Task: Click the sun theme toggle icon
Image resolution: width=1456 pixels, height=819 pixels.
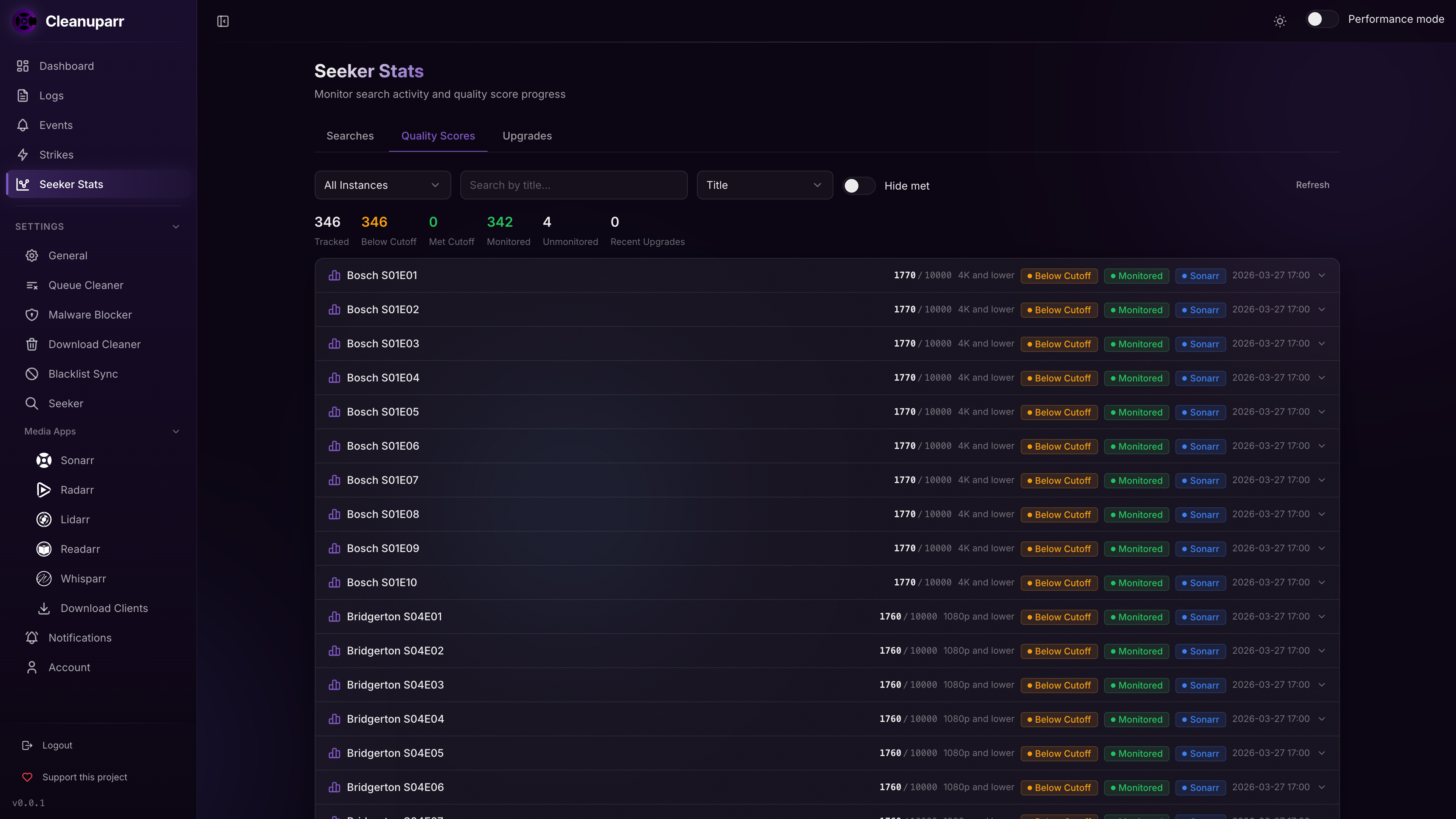Action: [1280, 22]
